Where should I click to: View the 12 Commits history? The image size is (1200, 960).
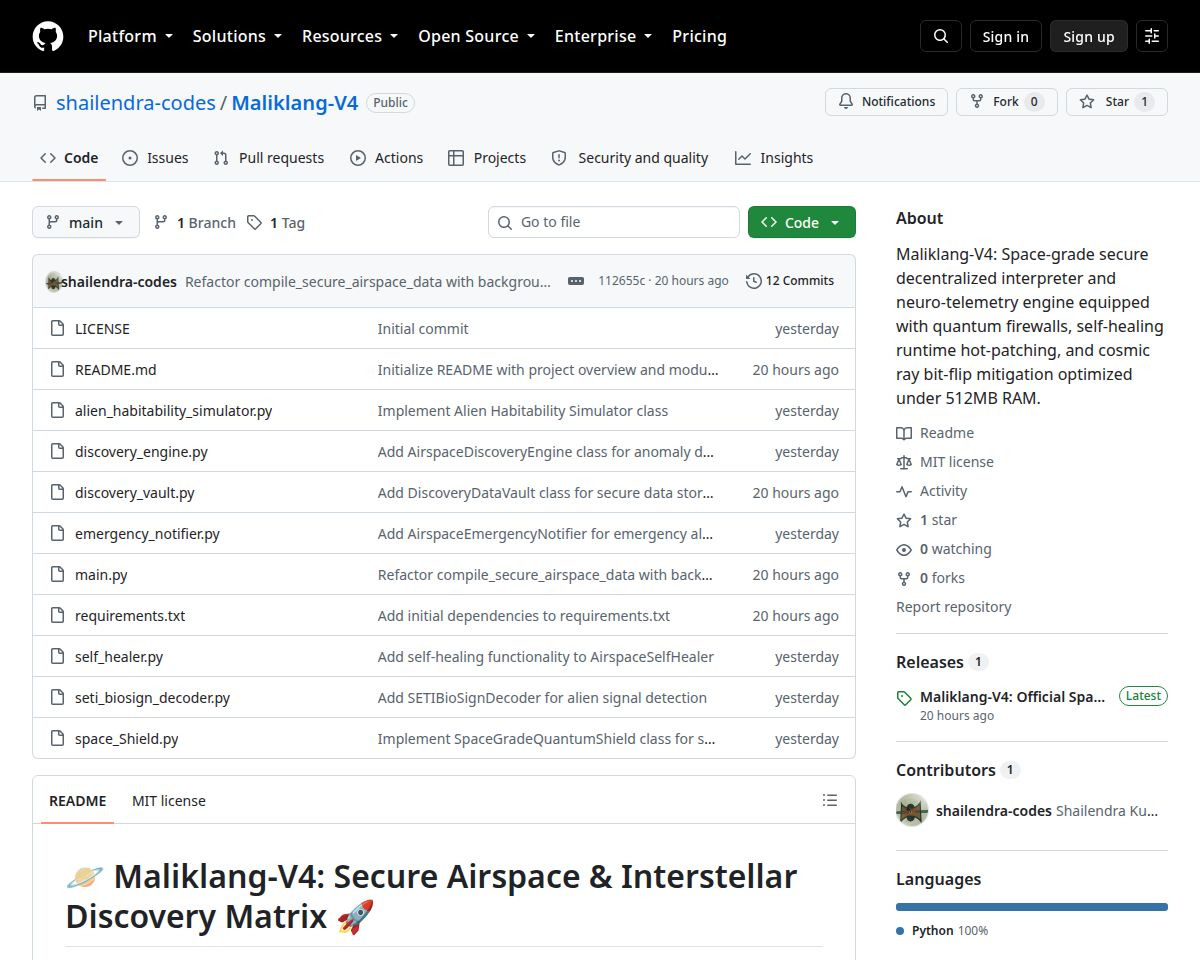point(790,281)
